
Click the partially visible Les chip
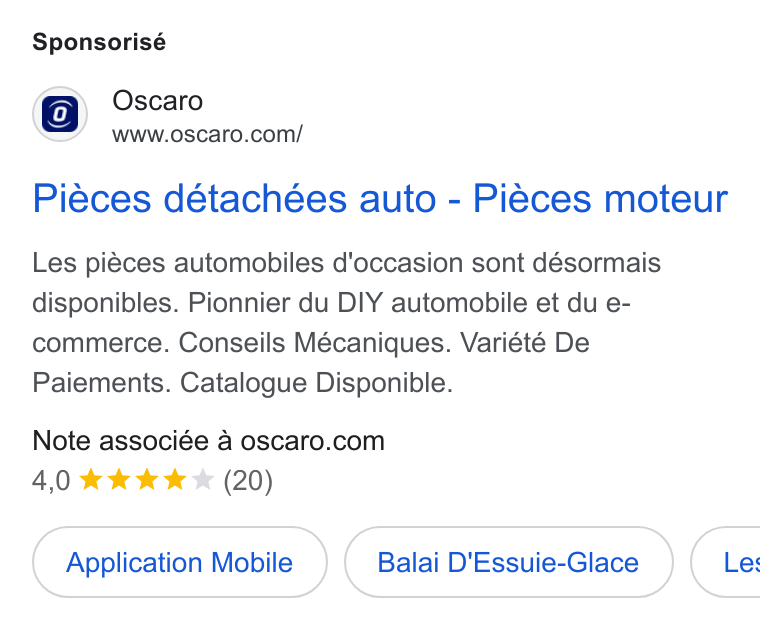(x=726, y=562)
